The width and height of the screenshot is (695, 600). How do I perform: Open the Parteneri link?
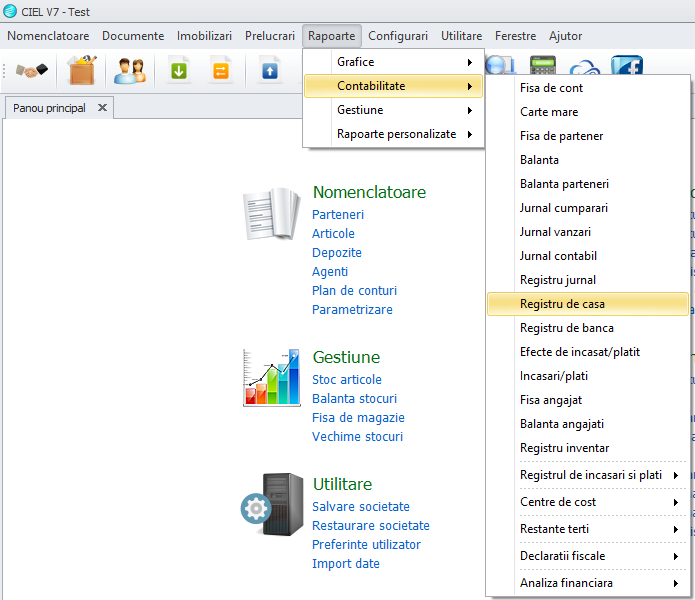[338, 214]
